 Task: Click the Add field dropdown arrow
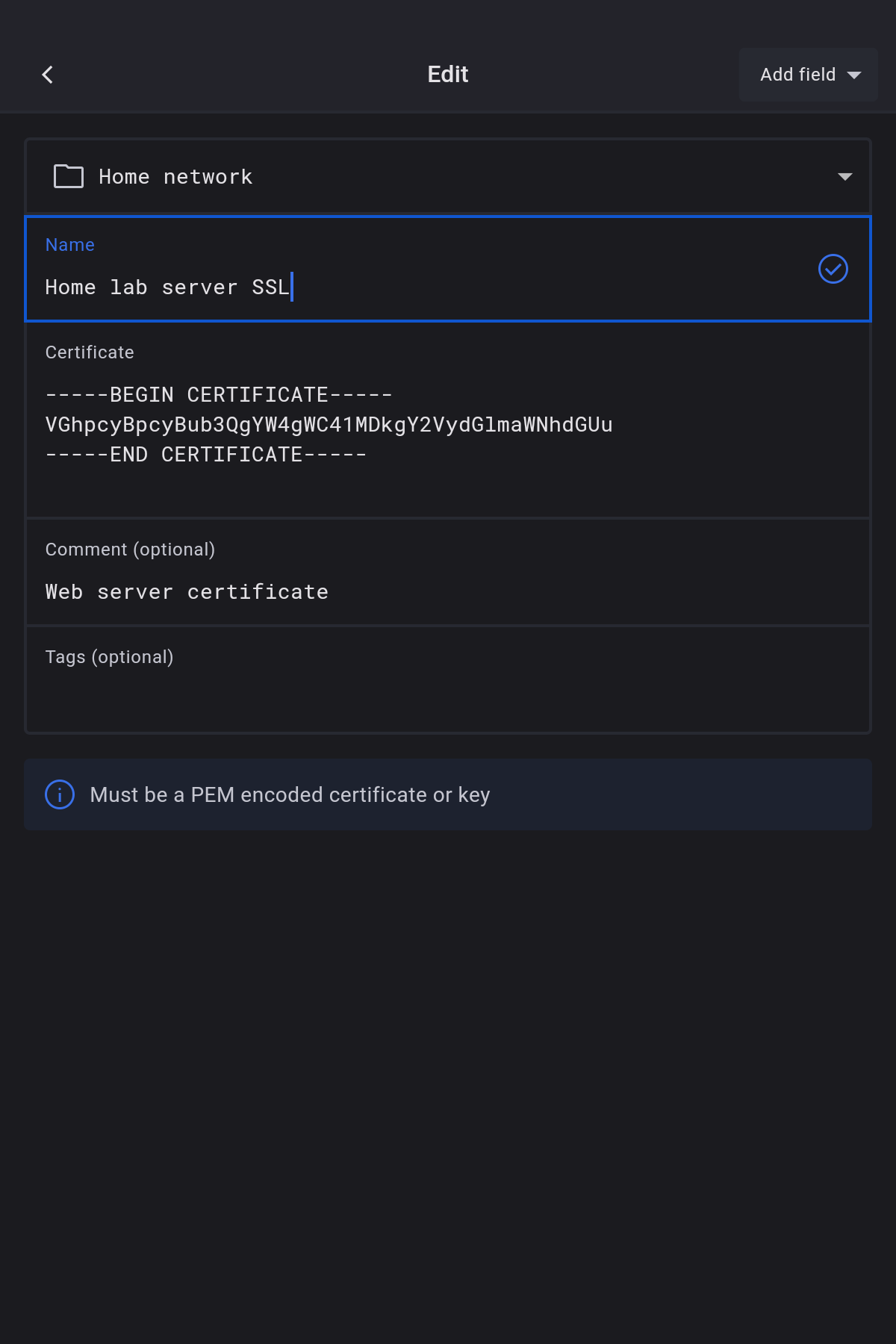[x=854, y=75]
